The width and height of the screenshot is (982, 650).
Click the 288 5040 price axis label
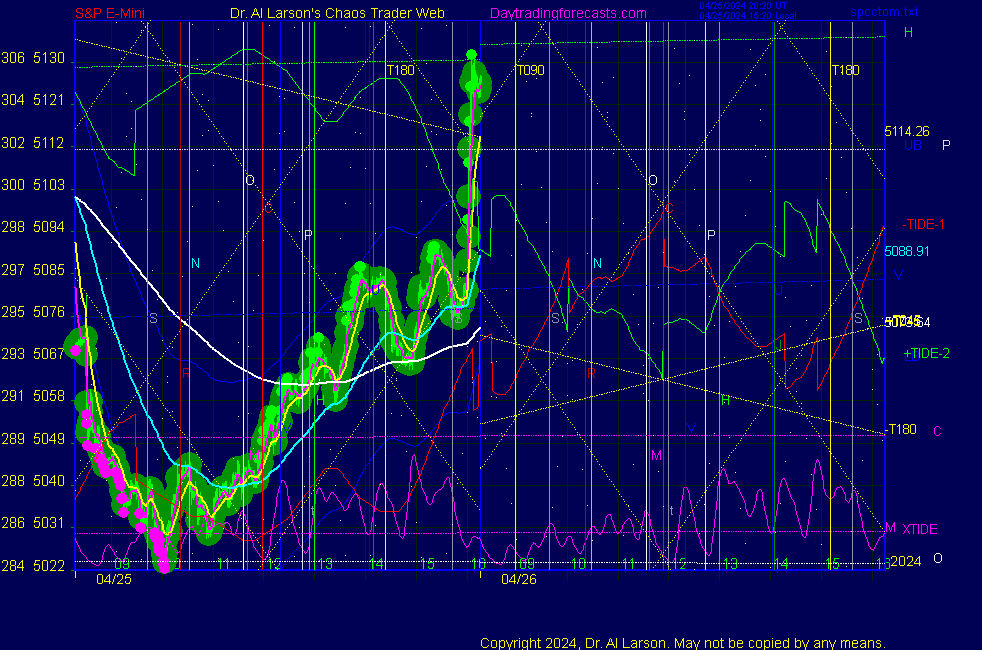(x=33, y=481)
